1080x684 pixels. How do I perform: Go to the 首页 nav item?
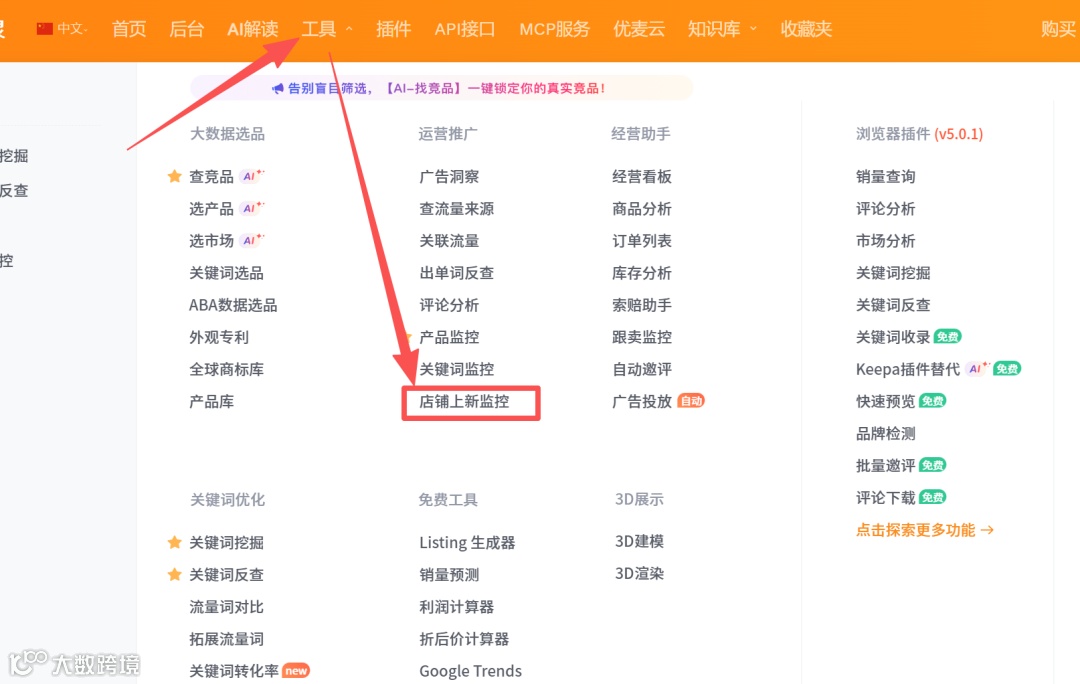click(129, 29)
